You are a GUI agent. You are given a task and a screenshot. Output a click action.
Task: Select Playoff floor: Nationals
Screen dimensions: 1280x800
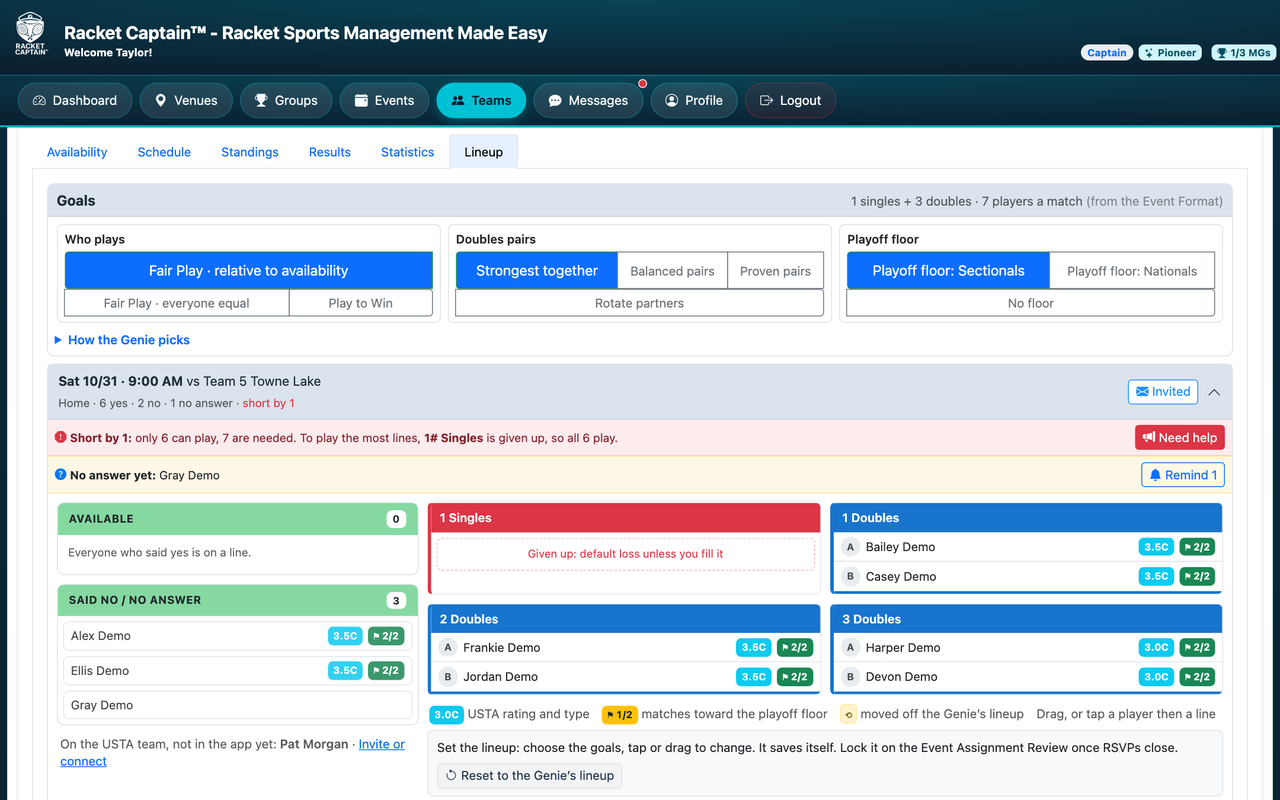point(1132,270)
